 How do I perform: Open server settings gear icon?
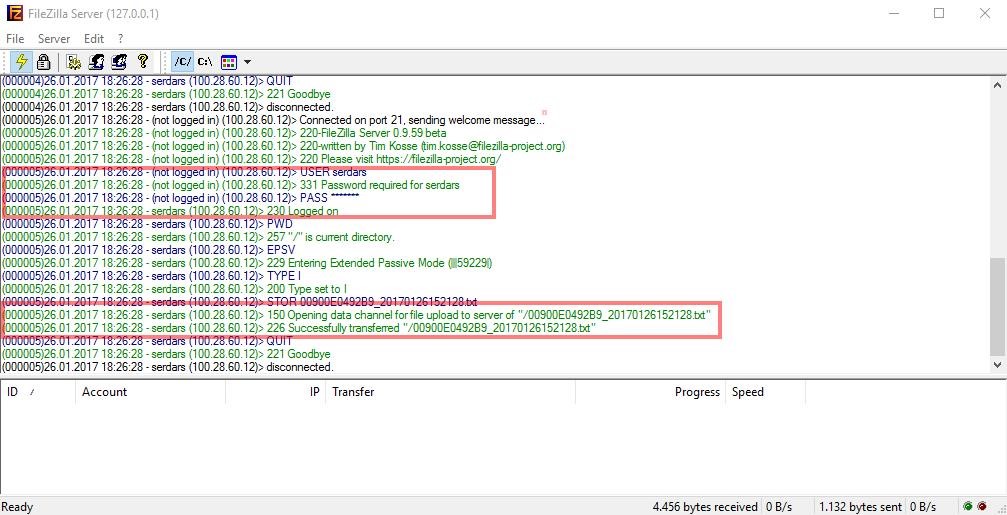[x=74, y=62]
